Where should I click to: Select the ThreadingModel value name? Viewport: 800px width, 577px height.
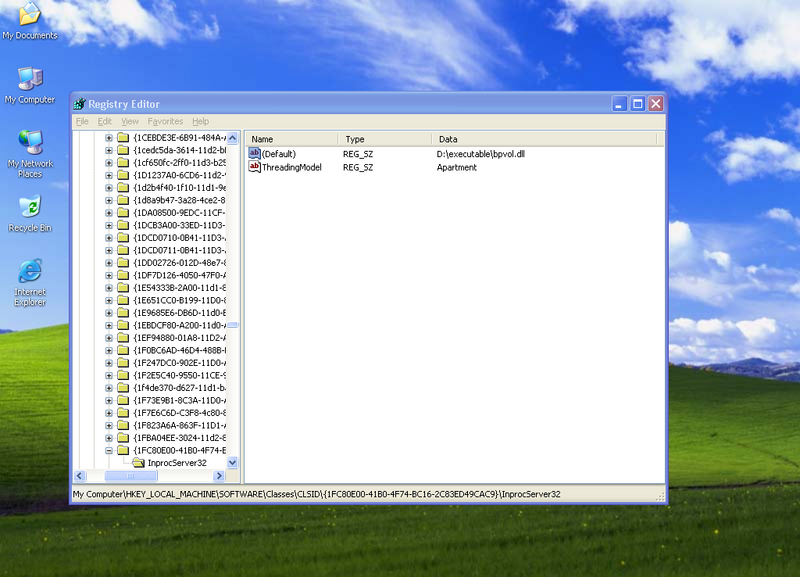tap(292, 167)
